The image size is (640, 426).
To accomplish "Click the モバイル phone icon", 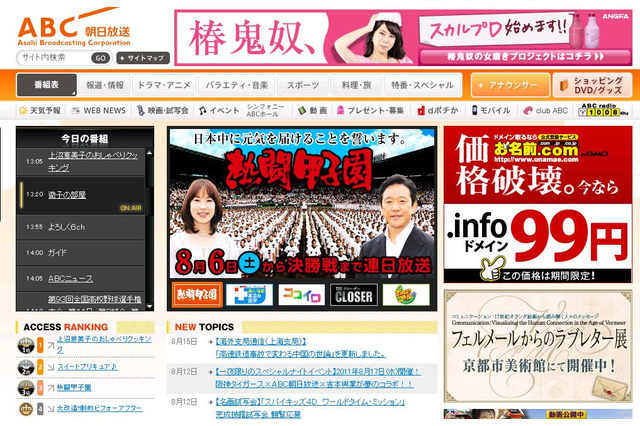I will 474,110.
